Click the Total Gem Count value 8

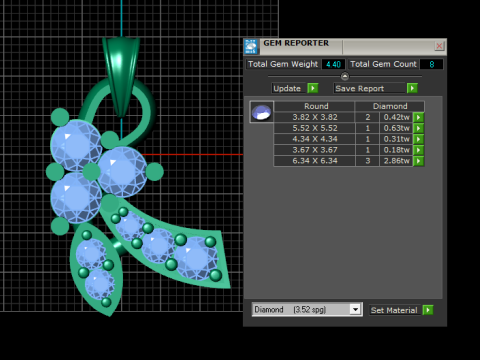click(432, 64)
